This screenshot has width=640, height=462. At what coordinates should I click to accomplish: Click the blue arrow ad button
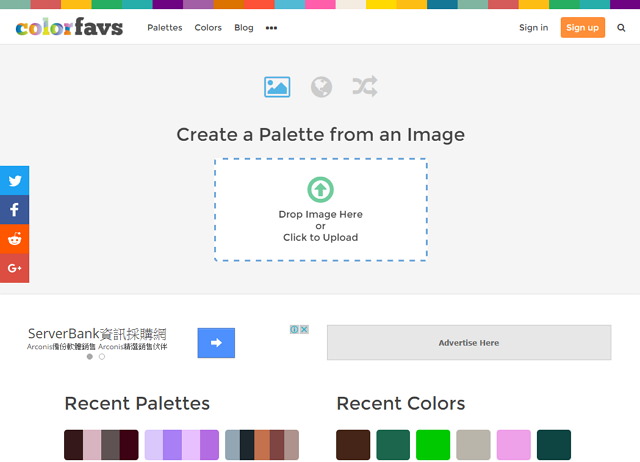click(216, 343)
